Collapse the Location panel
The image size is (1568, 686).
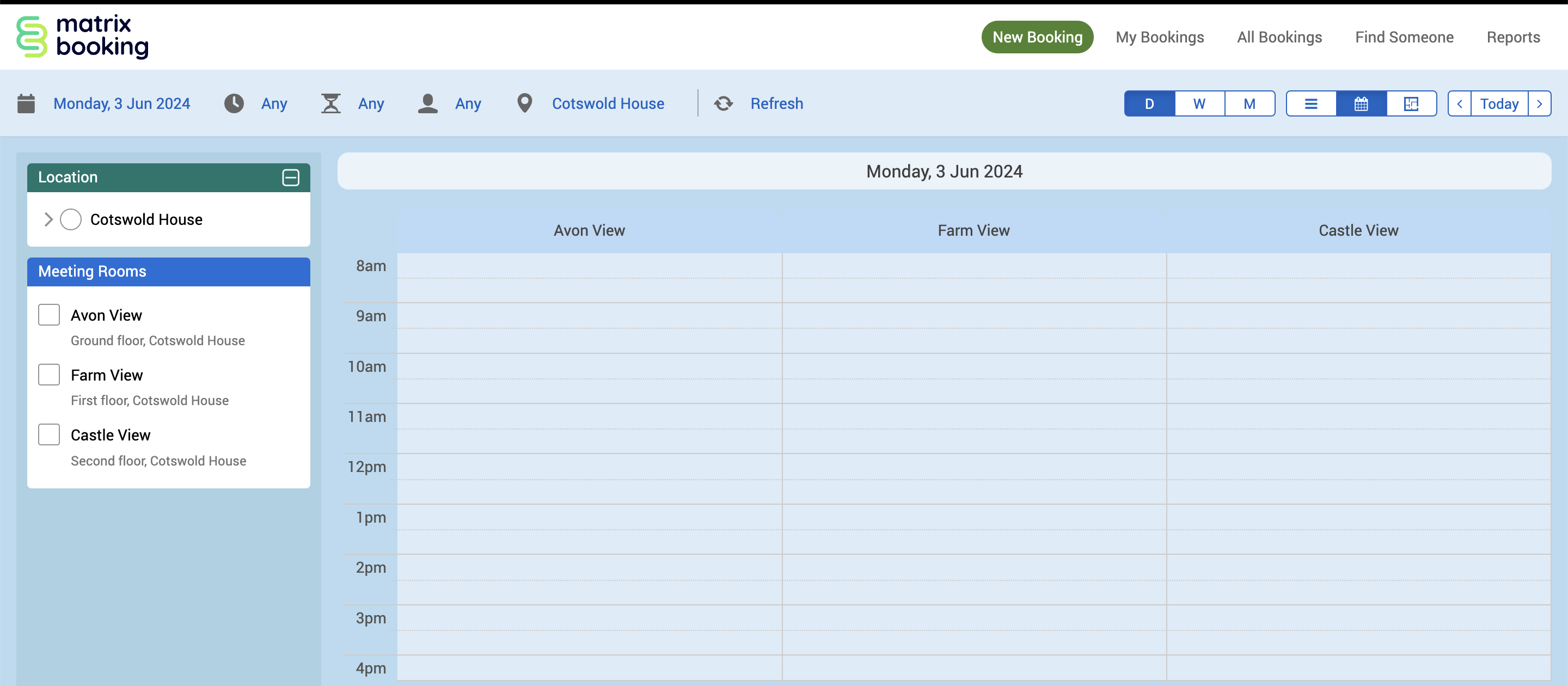coord(290,177)
